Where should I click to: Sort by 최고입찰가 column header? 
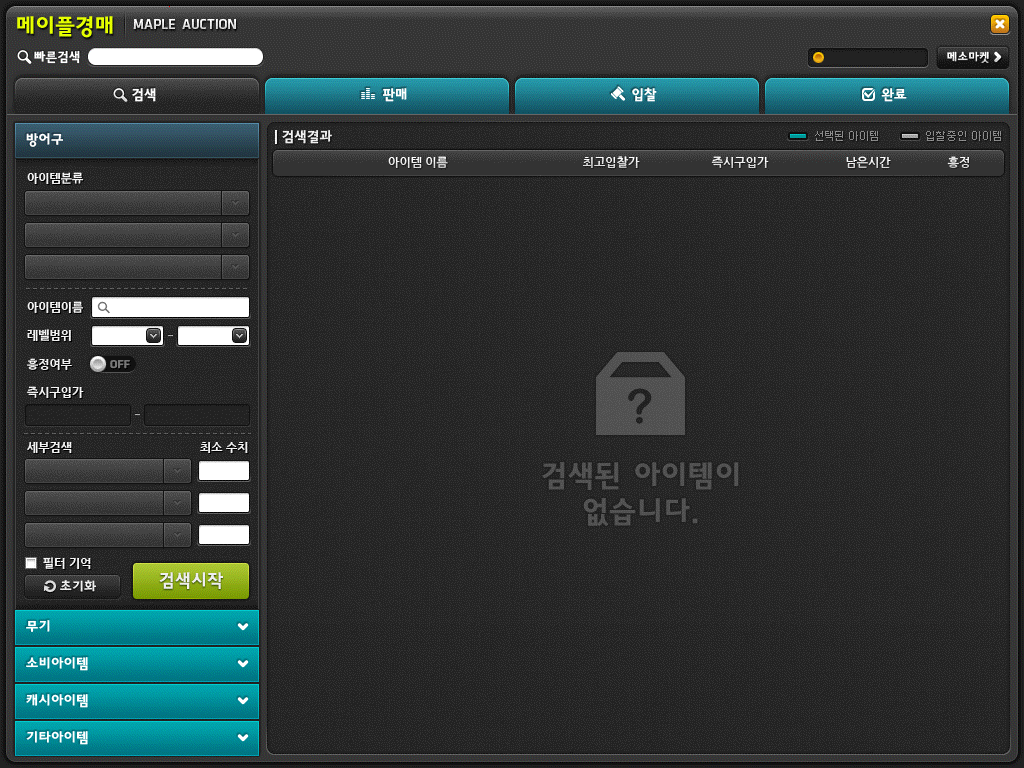[611, 162]
